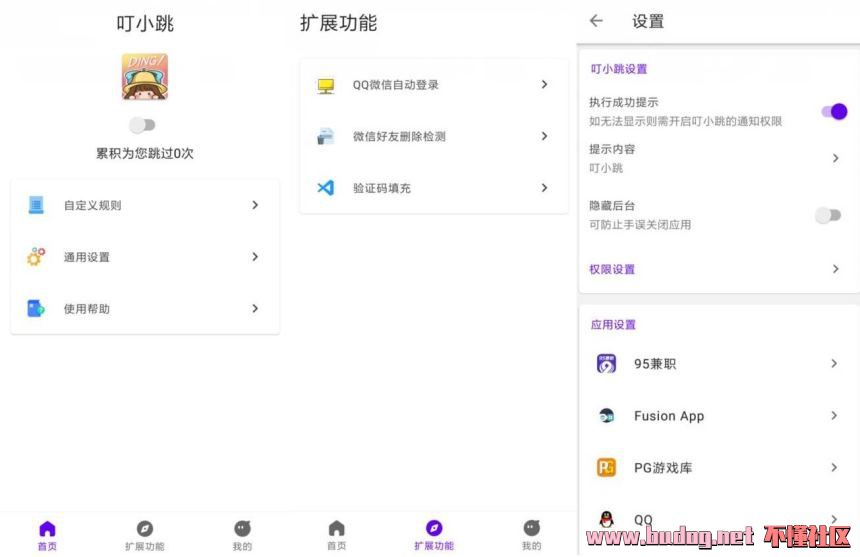This screenshot has width=860, height=557.
Task: Open Fusion App settings text
Action: click(x=669, y=416)
